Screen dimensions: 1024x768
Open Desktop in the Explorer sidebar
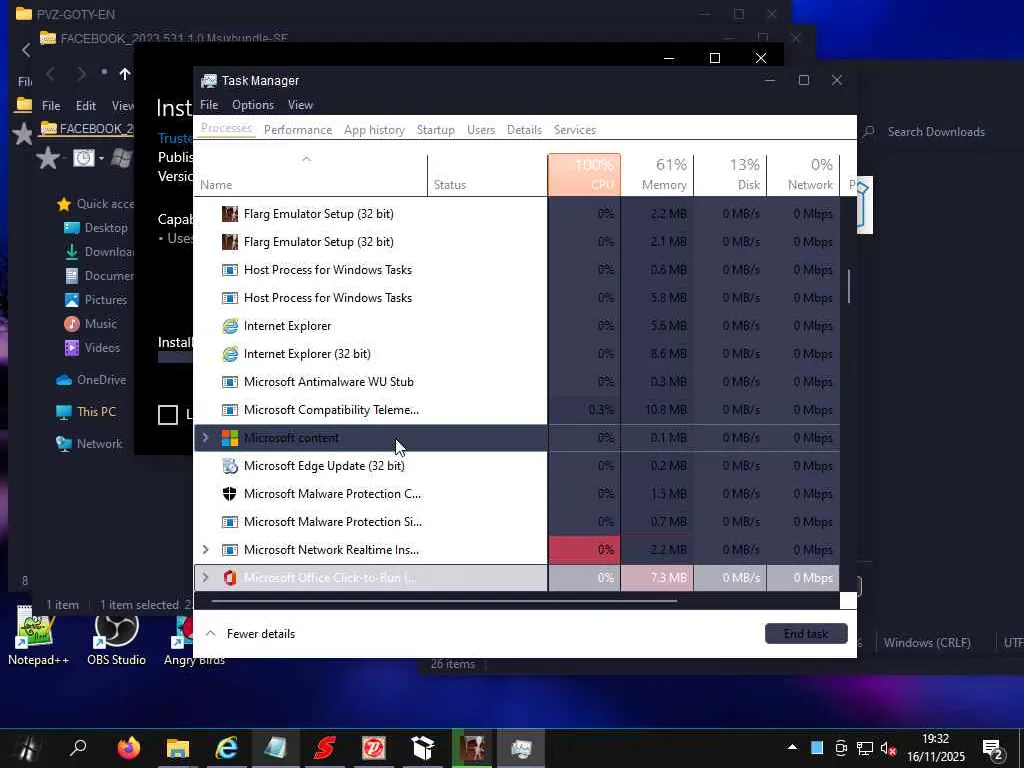click(95, 228)
